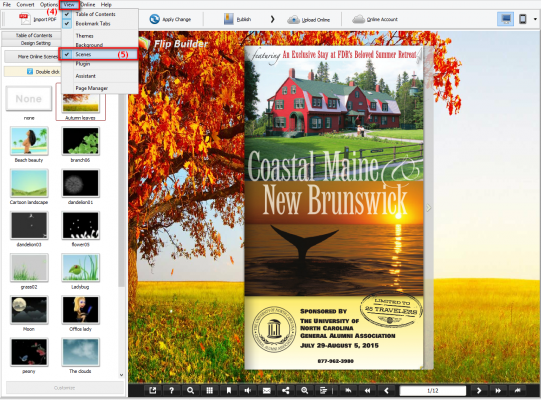Toggle the sound speaker icon
541x400 pixels.
tap(247, 390)
